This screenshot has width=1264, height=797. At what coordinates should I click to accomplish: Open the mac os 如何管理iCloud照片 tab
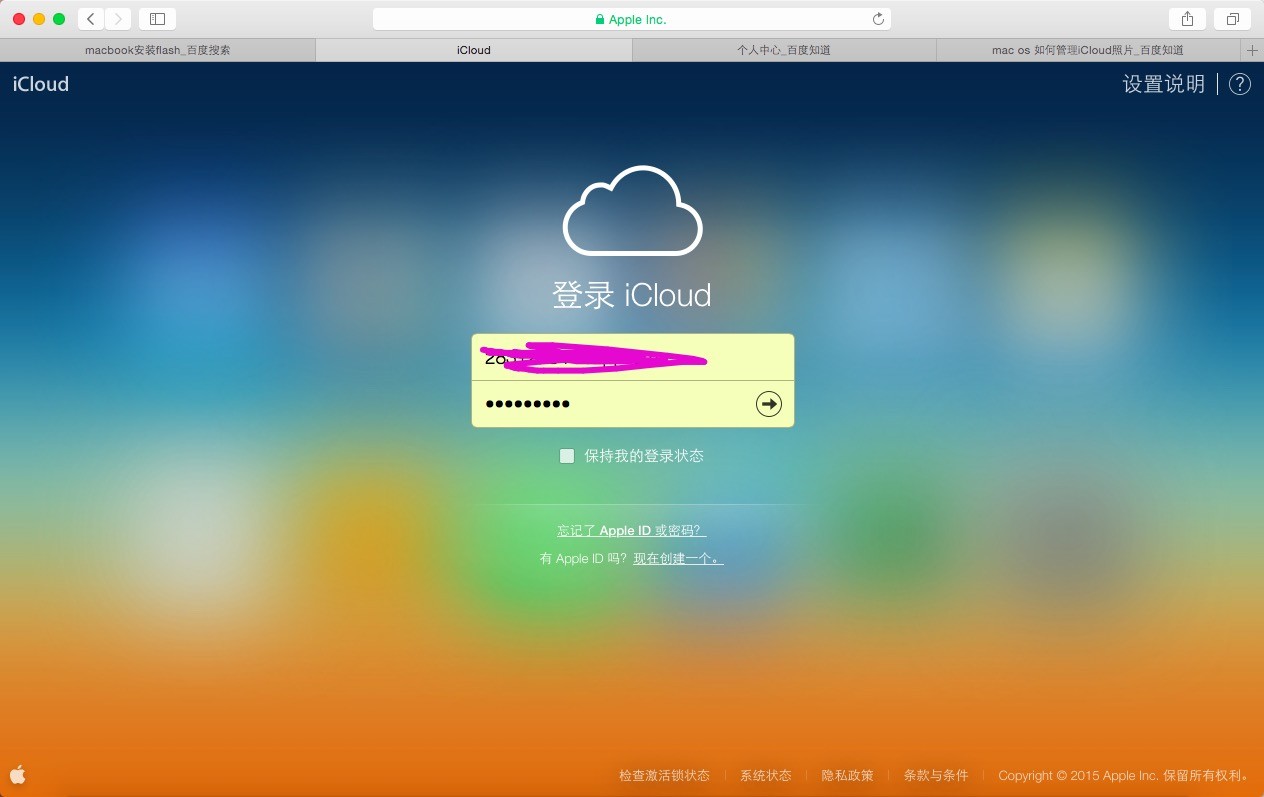[x=1088, y=50]
